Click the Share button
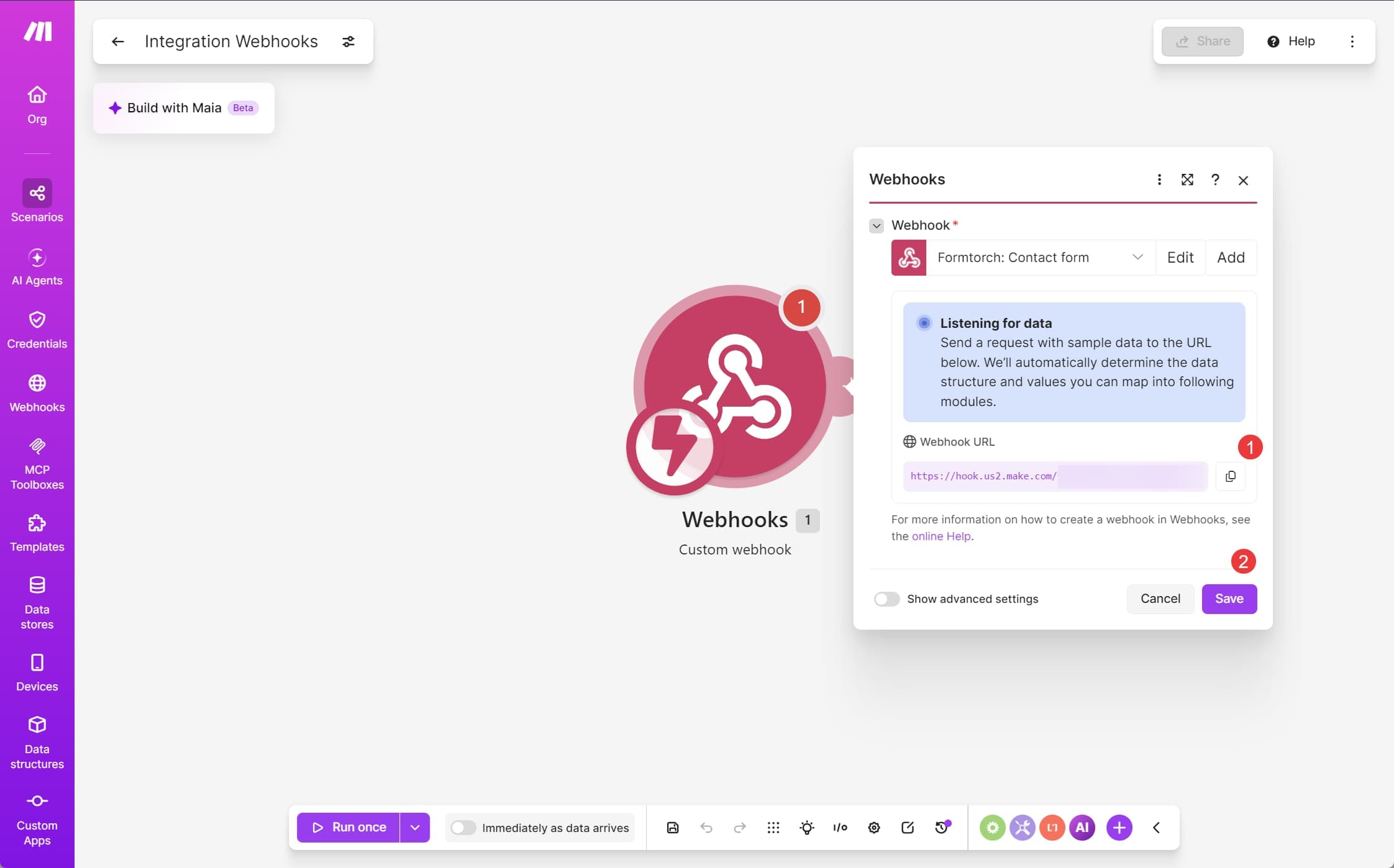This screenshot has height=868, width=1394. [x=1202, y=41]
